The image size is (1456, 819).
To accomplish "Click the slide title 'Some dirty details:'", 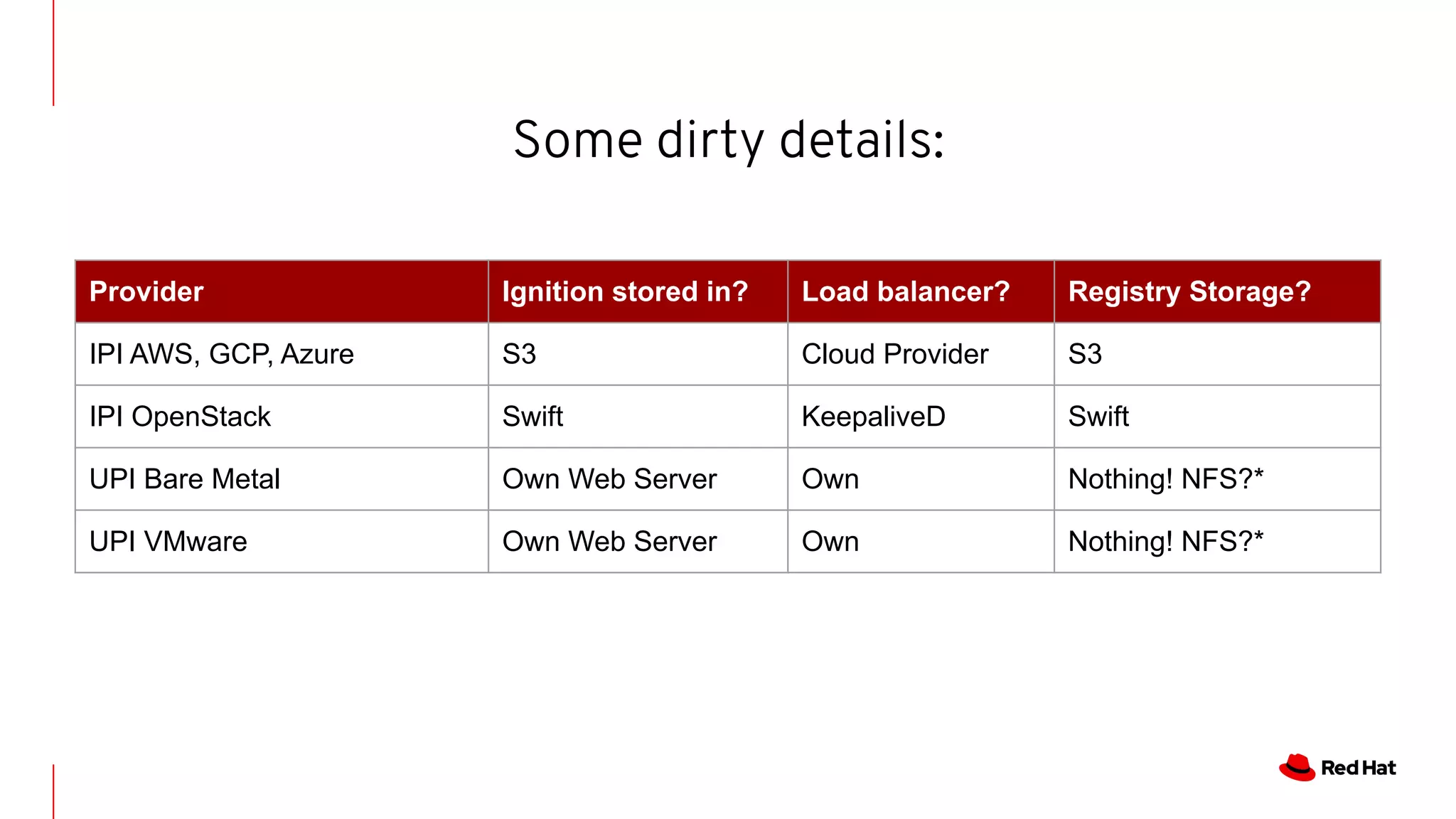I will click(x=729, y=140).
